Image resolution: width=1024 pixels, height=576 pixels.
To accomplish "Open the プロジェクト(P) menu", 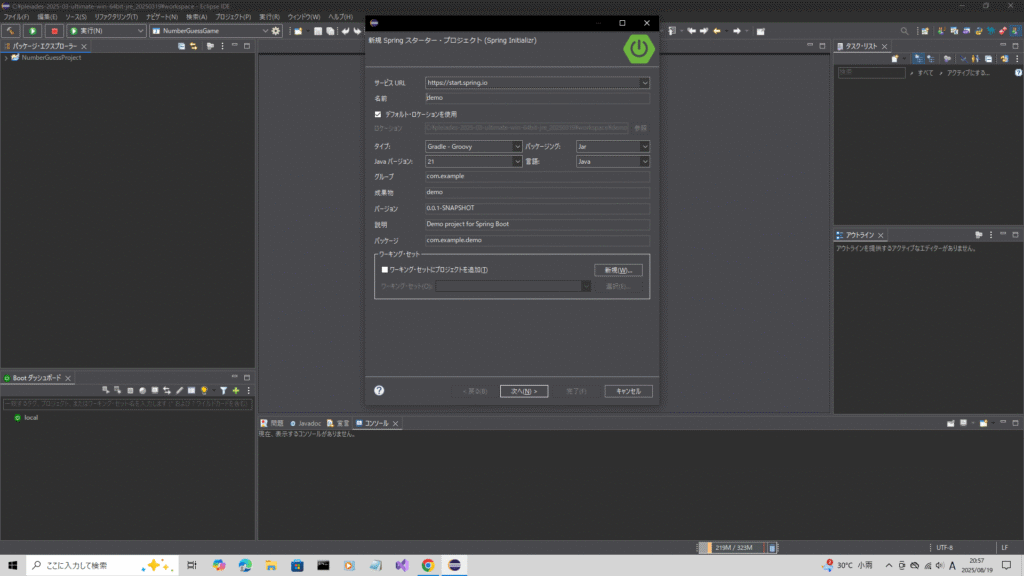I will (232, 17).
